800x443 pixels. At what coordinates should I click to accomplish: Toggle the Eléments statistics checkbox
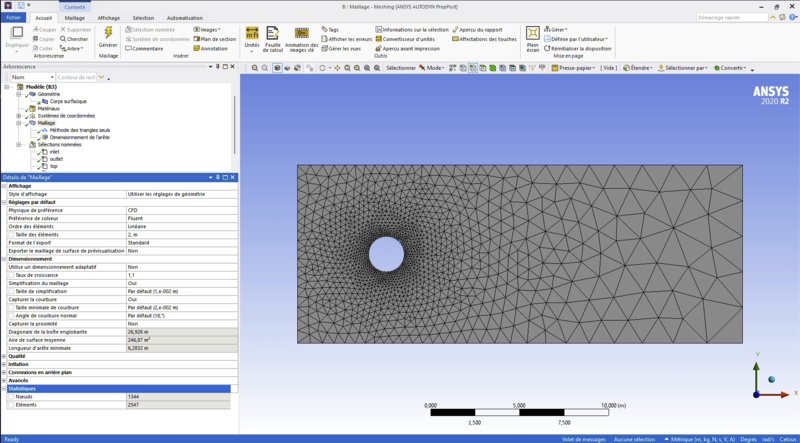coord(11,405)
